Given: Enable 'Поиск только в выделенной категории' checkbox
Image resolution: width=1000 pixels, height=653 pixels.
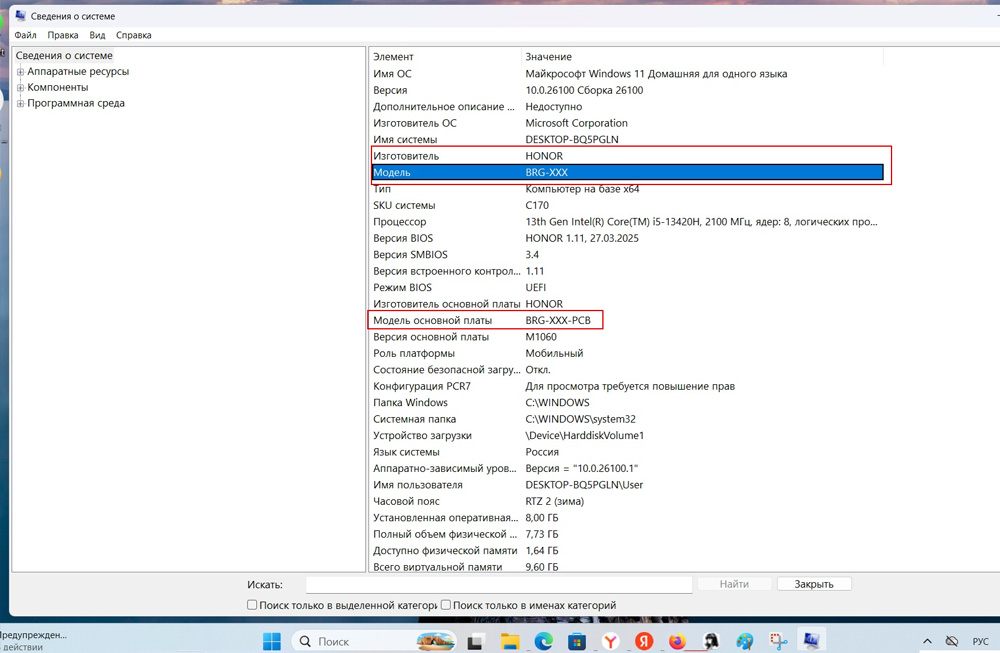Looking at the screenshot, I should (x=252, y=605).
